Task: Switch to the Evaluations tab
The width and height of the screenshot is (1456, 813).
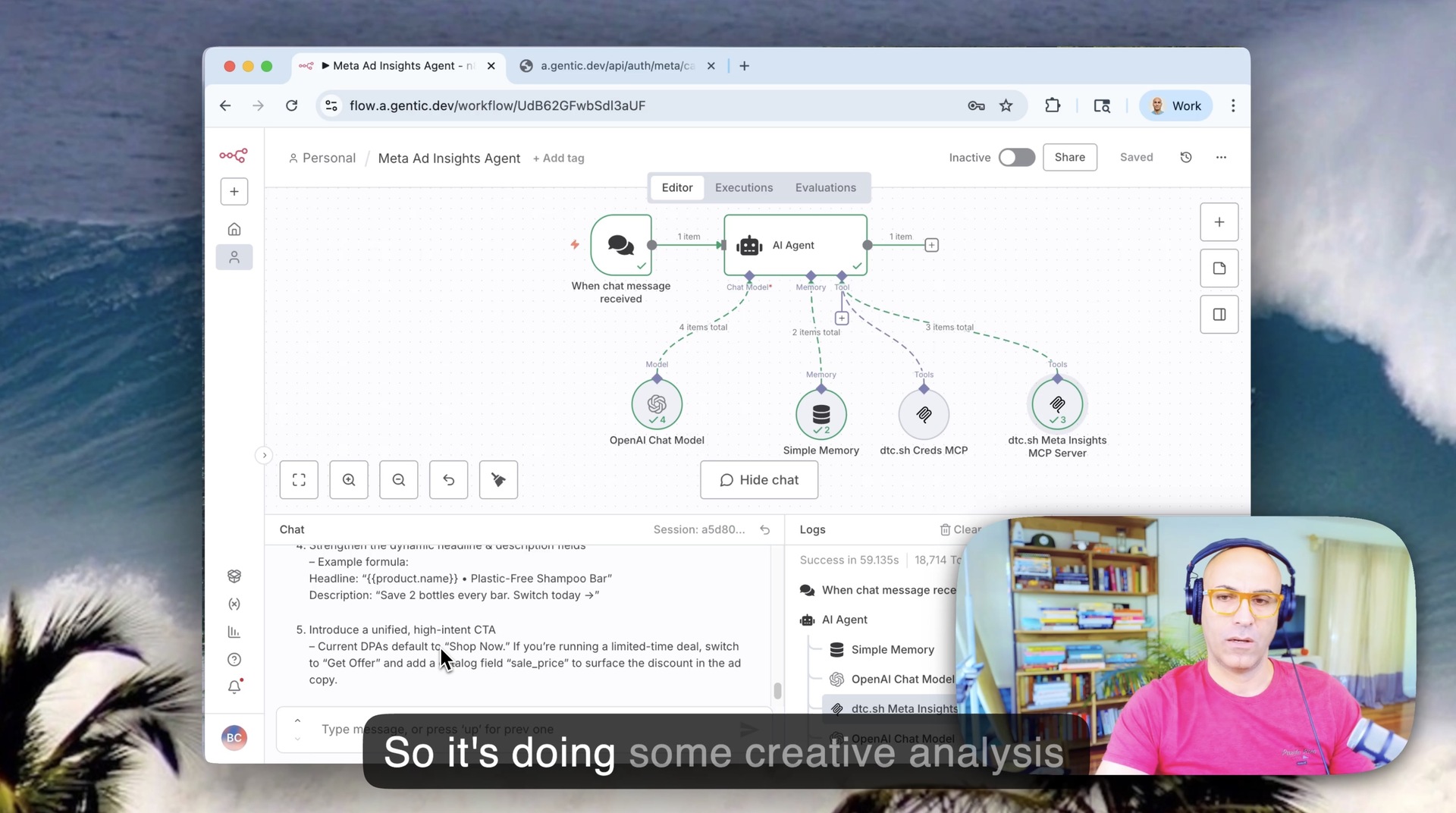Action: [x=825, y=187]
